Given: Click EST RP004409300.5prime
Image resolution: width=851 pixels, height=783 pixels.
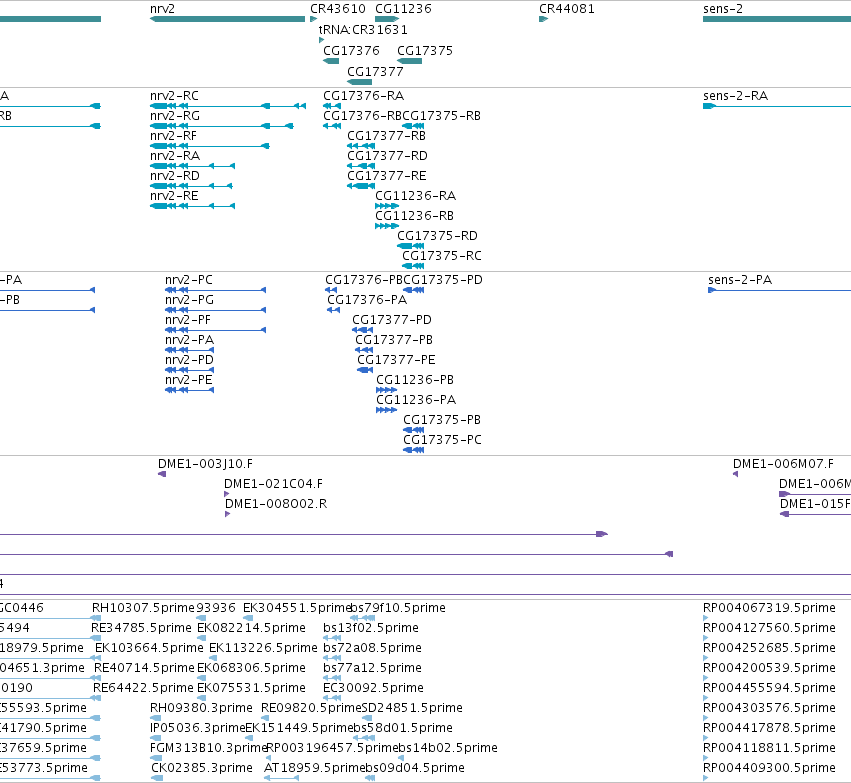Looking at the screenshot, I should 769,768.
